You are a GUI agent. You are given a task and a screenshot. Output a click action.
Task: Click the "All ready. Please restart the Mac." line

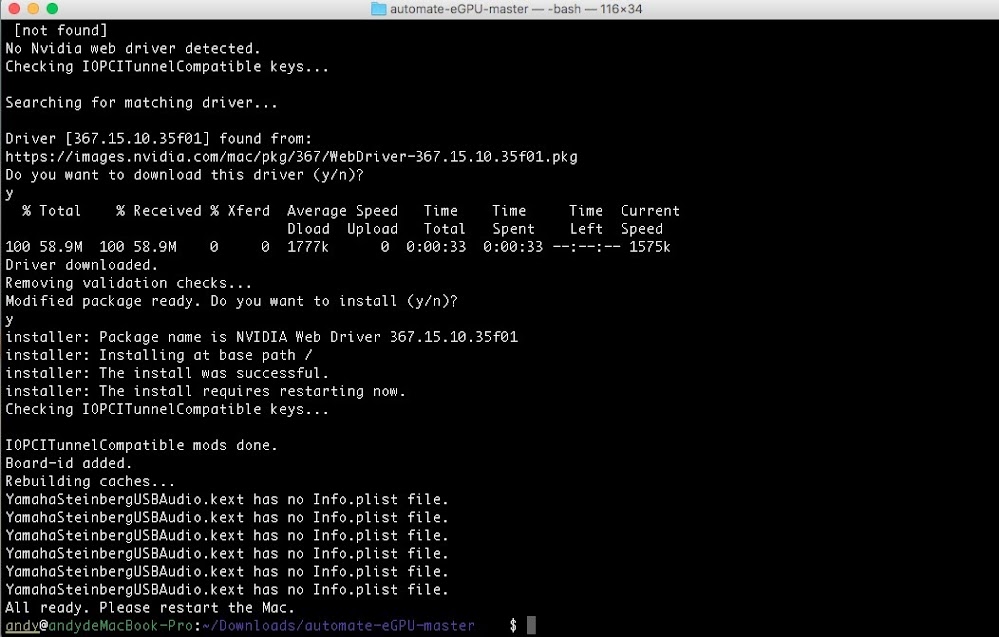pos(150,608)
